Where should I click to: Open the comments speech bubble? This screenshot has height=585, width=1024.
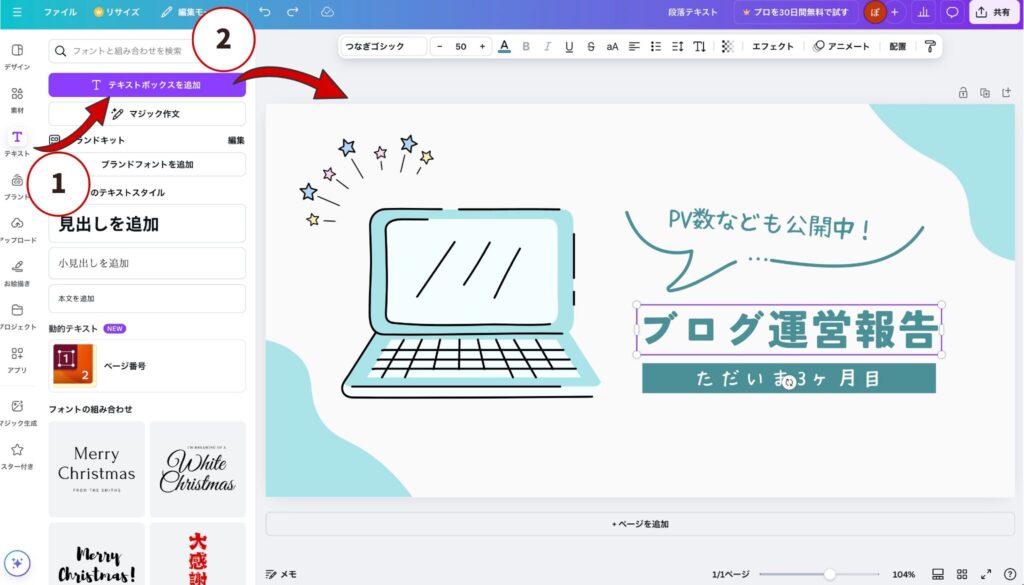[x=952, y=12]
